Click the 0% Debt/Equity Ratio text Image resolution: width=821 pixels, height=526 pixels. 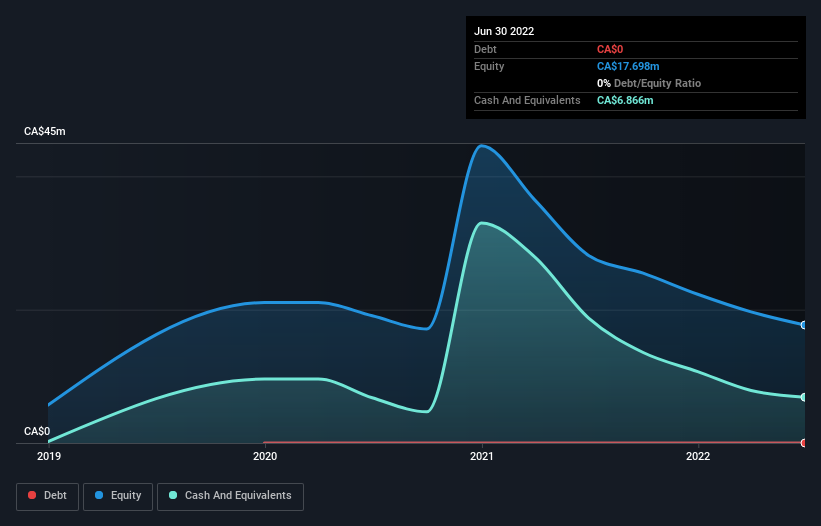649,83
